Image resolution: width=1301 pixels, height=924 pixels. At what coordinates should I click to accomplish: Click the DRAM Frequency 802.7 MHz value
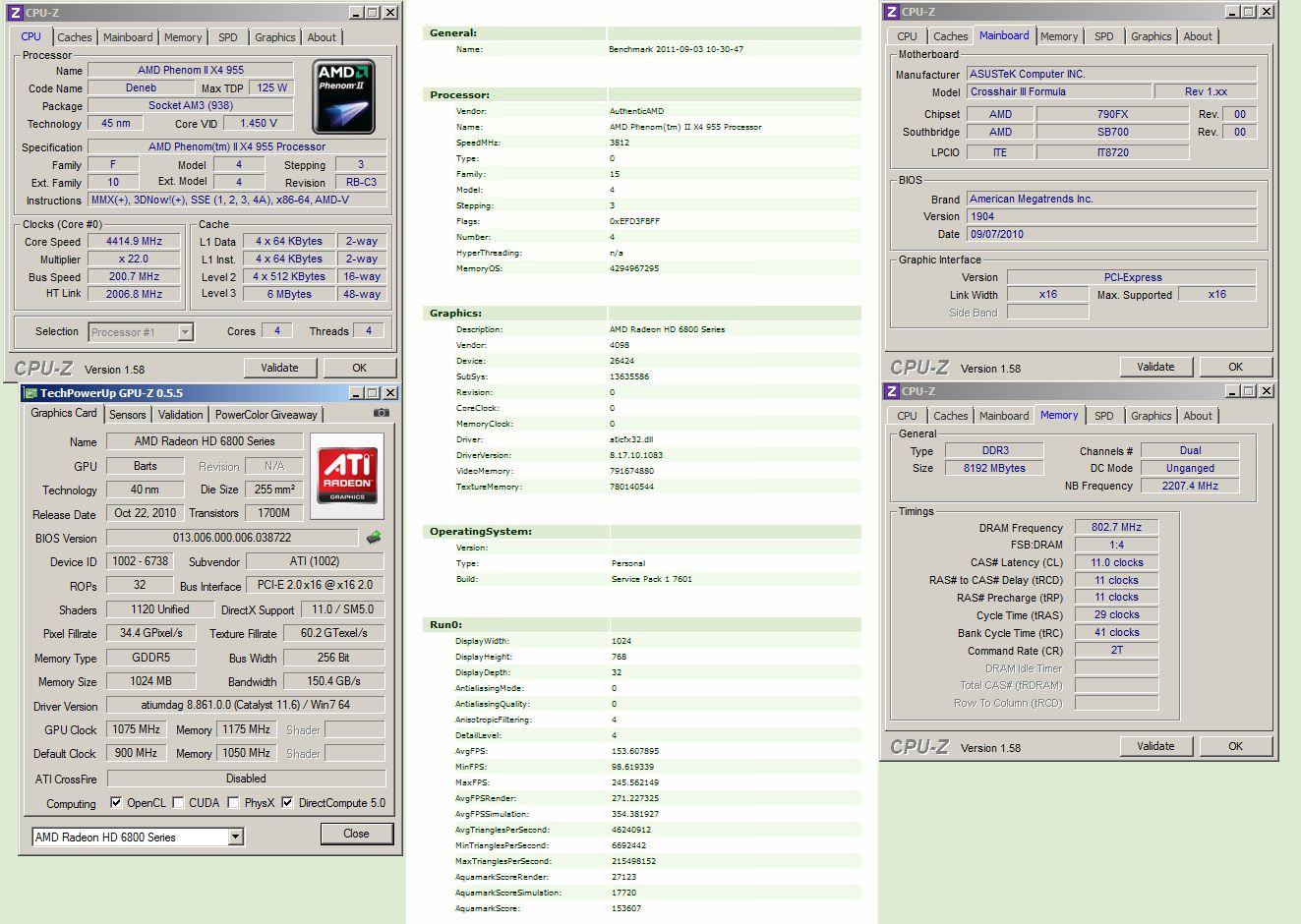[x=1116, y=528]
